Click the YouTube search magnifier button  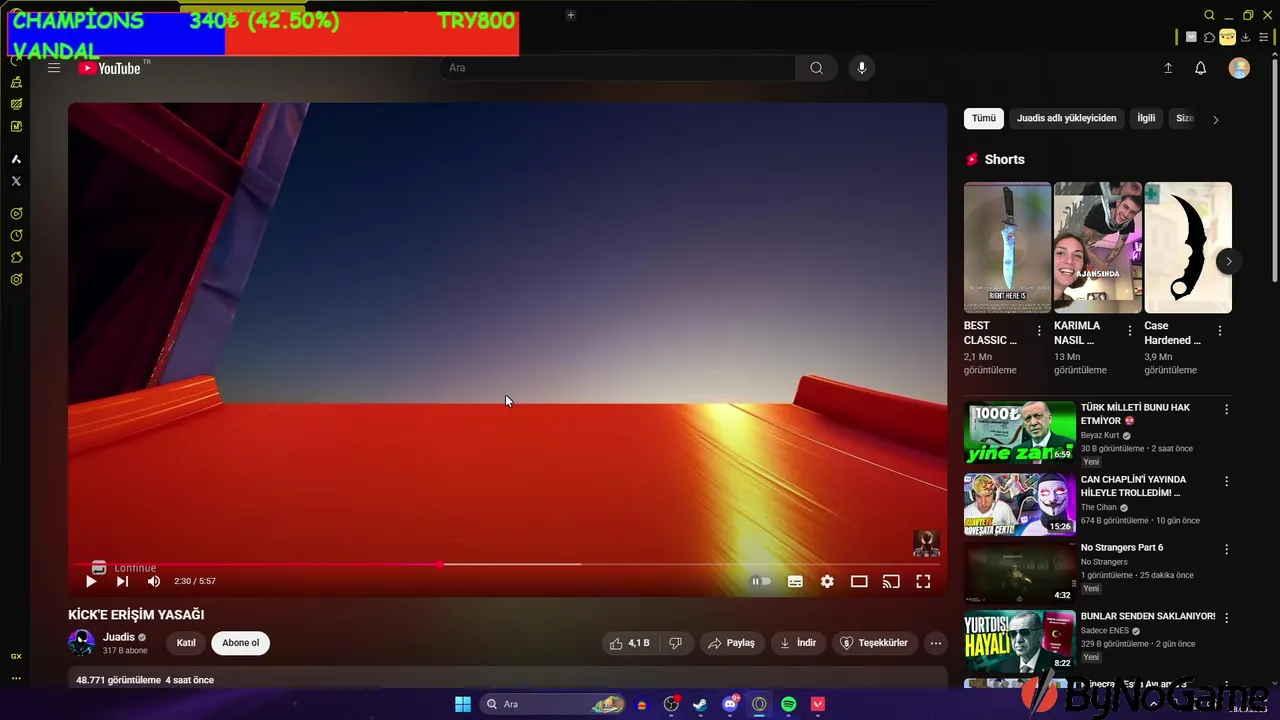[816, 68]
